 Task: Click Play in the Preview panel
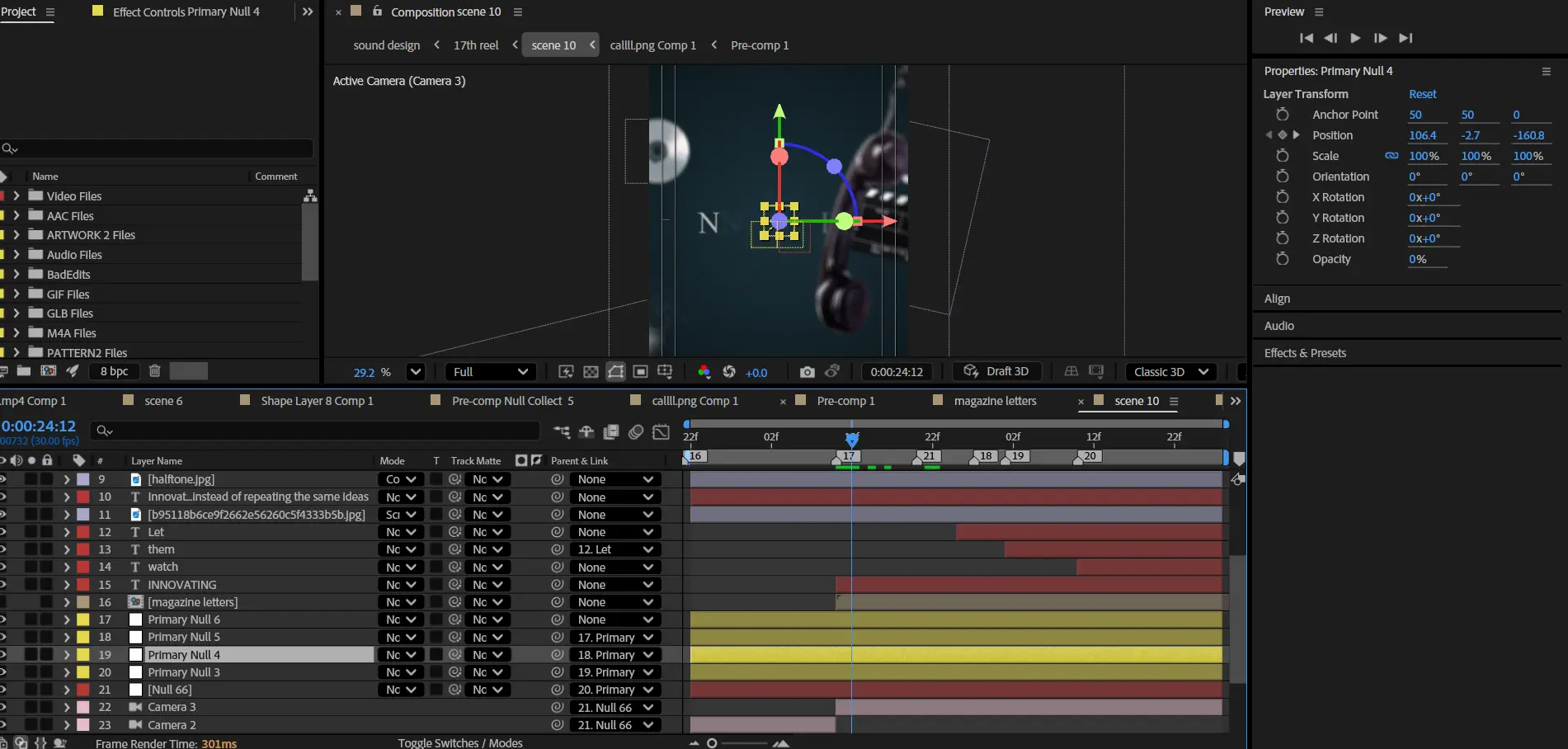click(1355, 38)
